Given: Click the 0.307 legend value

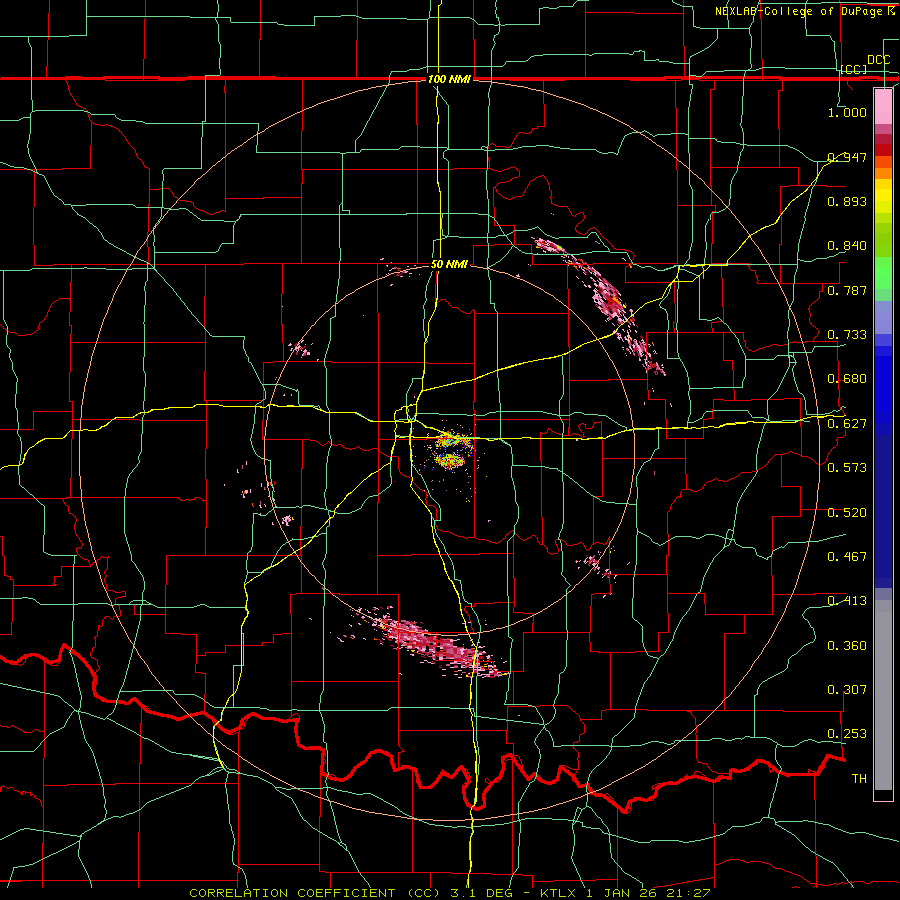Looking at the screenshot, I should (847, 690).
